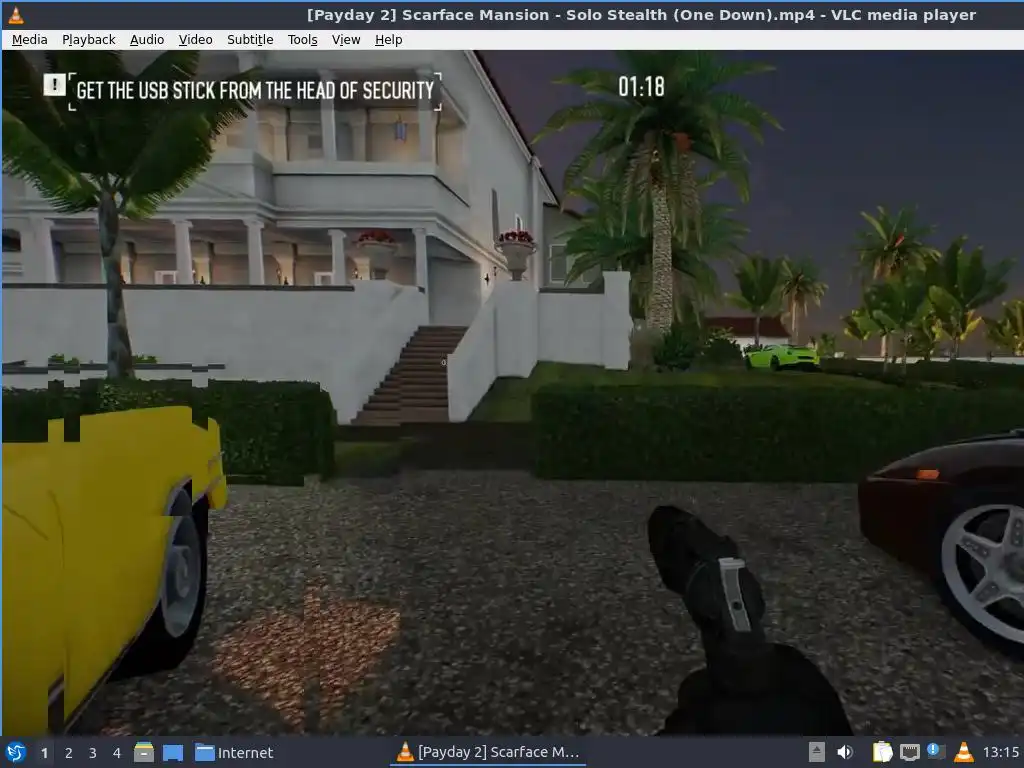Open the View menu
Image resolution: width=1024 pixels, height=768 pixels.
tap(345, 40)
